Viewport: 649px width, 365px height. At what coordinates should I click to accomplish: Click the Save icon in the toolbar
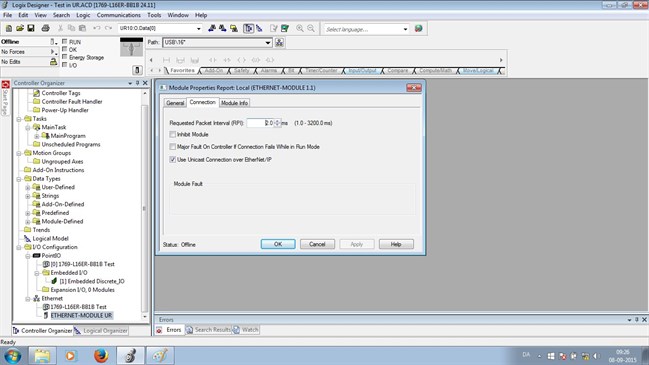point(31,28)
